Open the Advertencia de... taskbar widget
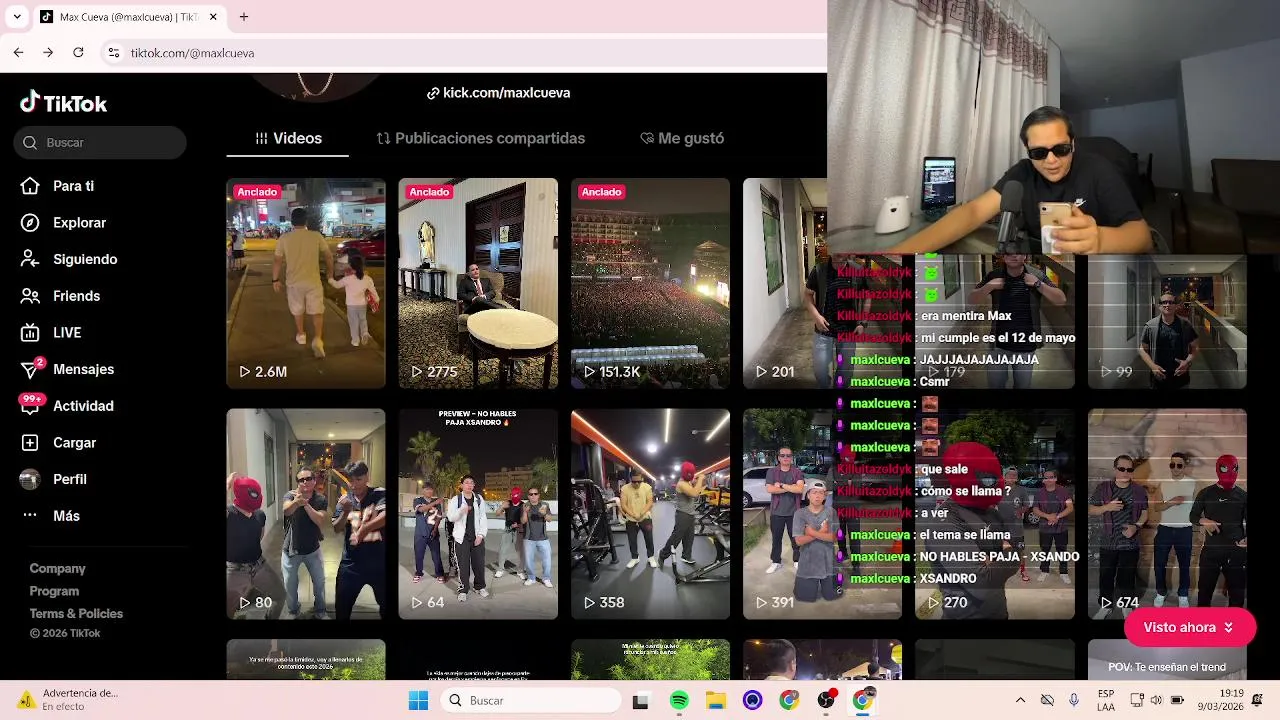Viewport: 1280px width, 720px height. click(x=68, y=700)
